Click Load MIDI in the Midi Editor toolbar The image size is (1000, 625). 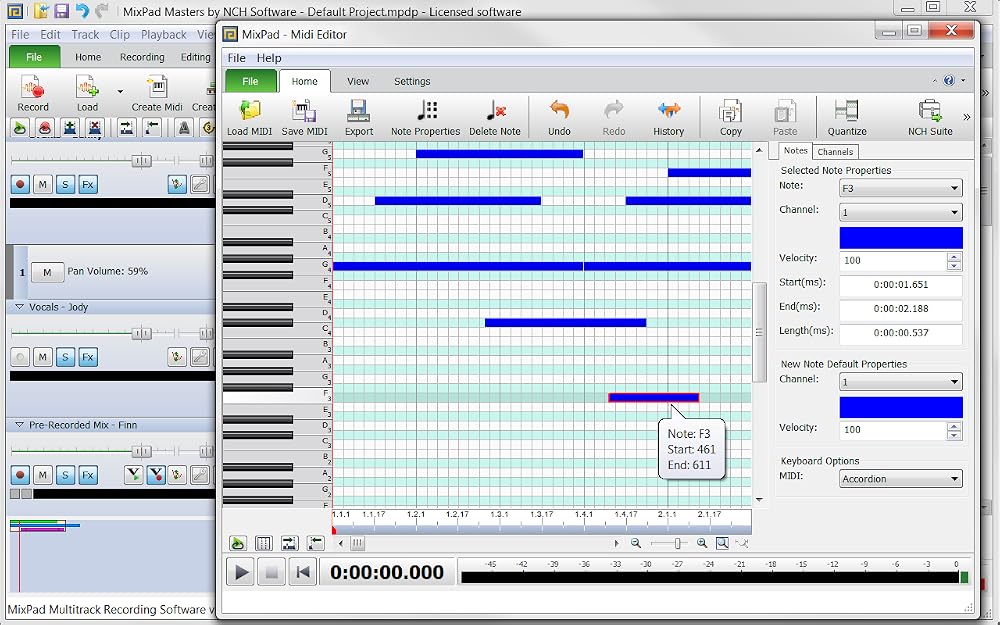pos(249,118)
